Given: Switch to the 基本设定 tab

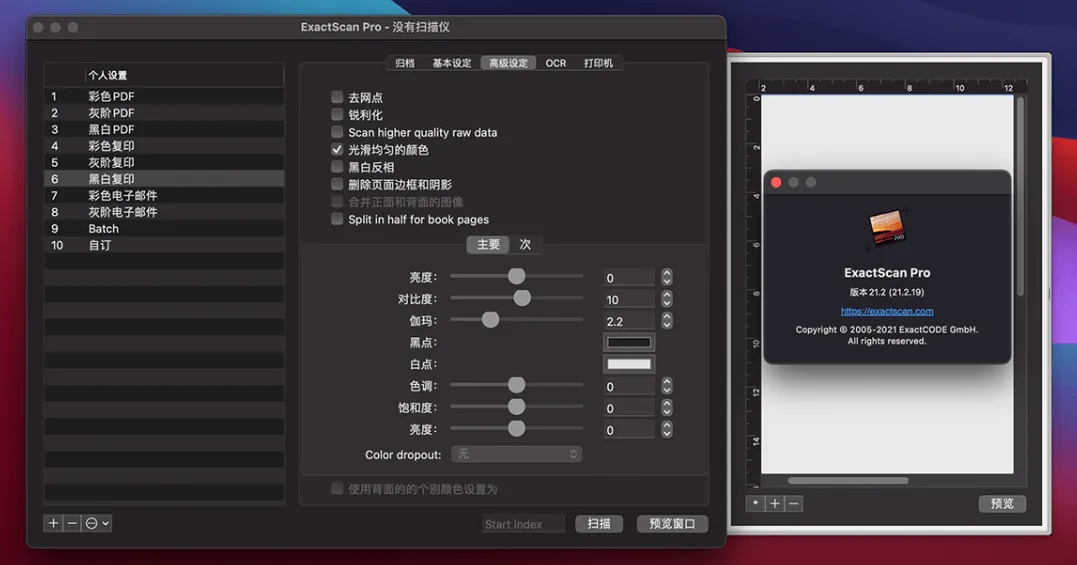Looking at the screenshot, I should coord(451,63).
